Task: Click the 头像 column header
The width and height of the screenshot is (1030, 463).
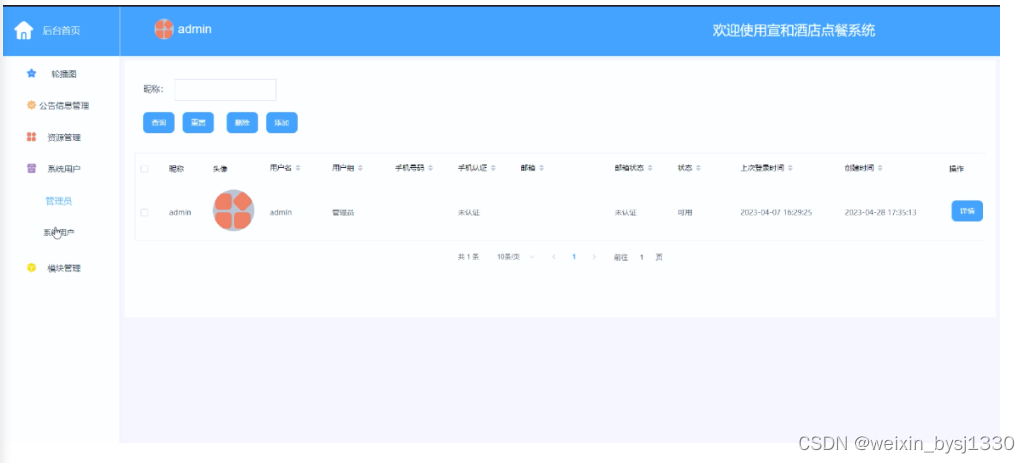Action: (x=220, y=169)
